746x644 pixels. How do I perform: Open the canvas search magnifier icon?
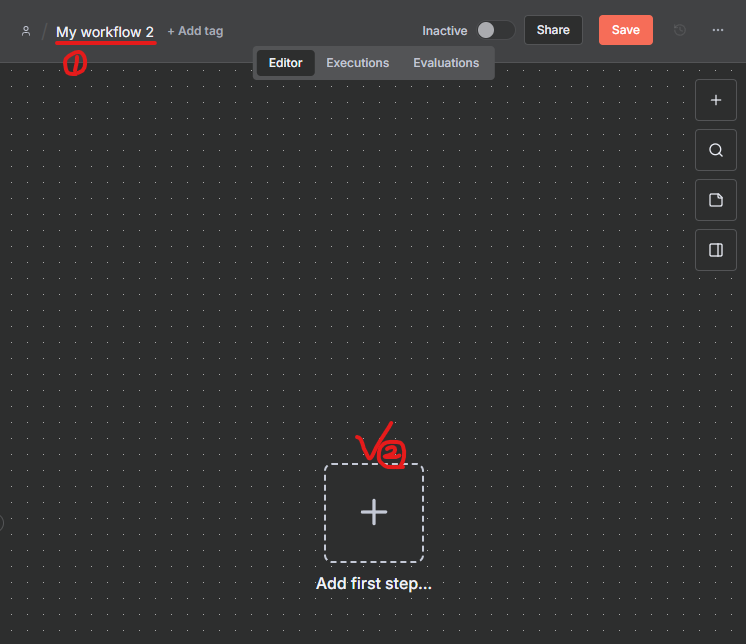pyautogui.click(x=716, y=150)
